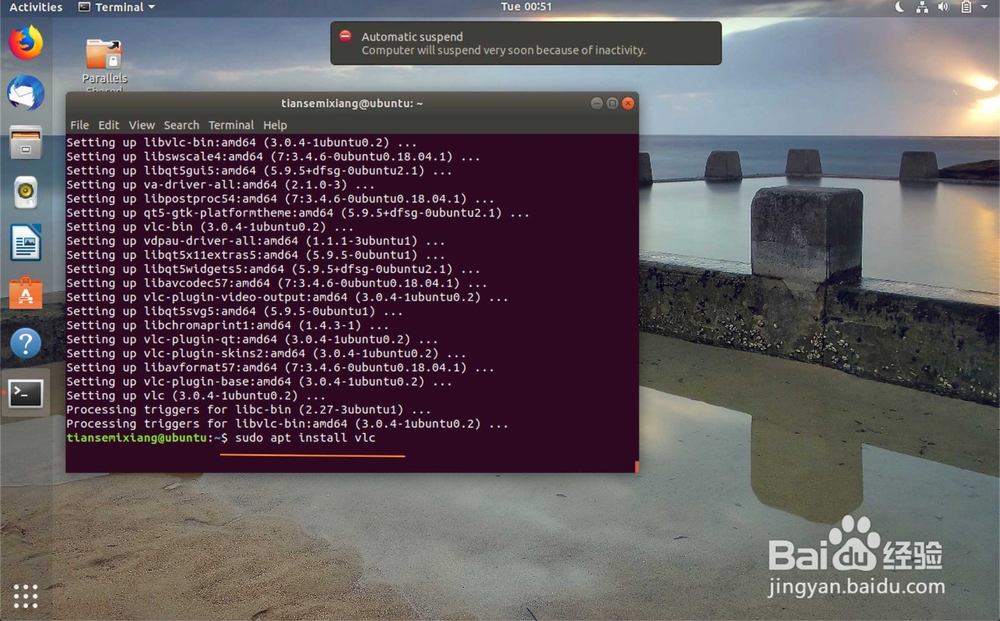This screenshot has width=1000, height=621.
Task: Click the battery status indicator
Action: pyautogui.click(x=966, y=7)
